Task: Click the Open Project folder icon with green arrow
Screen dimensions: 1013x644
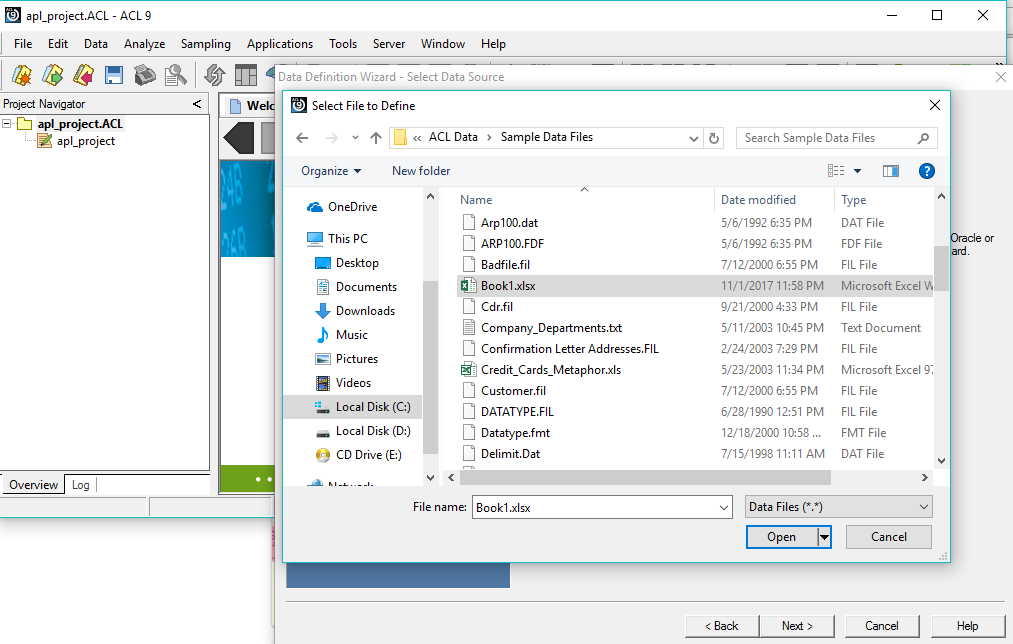Action: coord(52,76)
